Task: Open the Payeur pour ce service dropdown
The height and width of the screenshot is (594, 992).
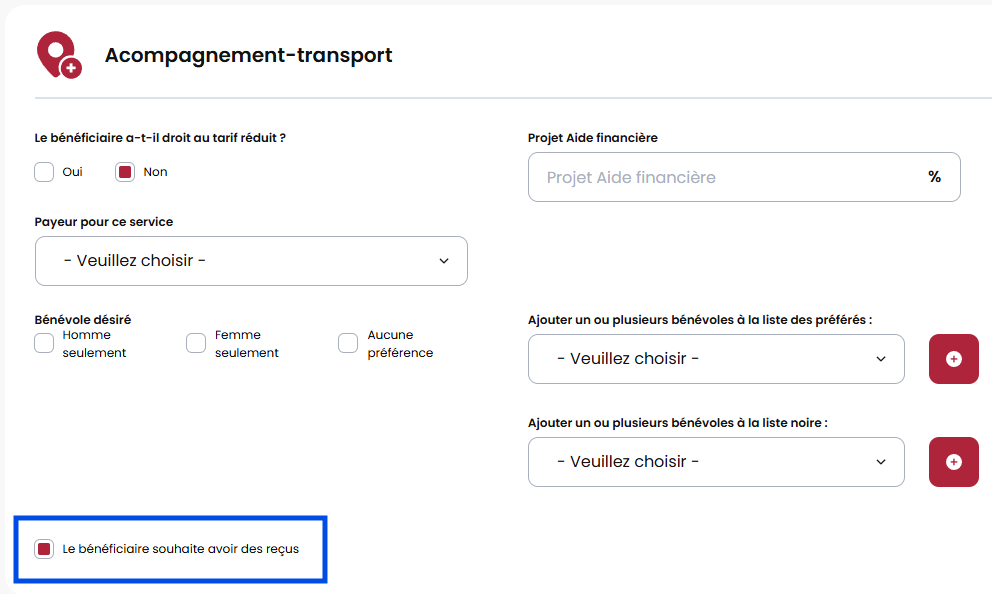Action: [250, 261]
